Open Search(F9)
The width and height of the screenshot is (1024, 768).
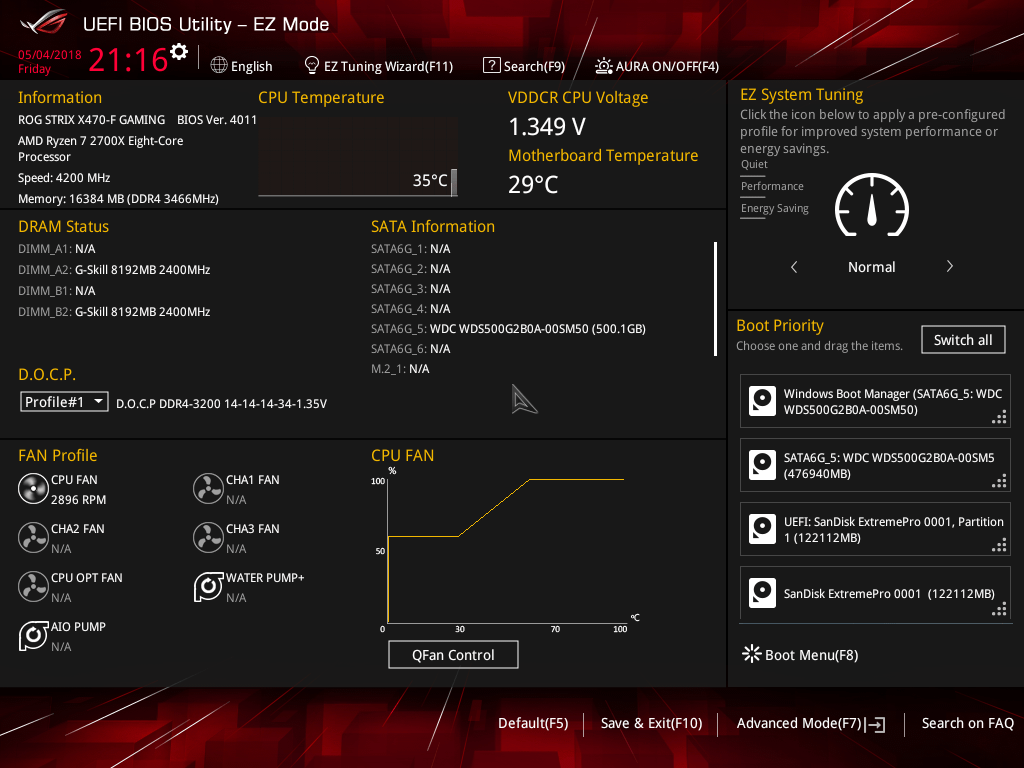click(524, 66)
